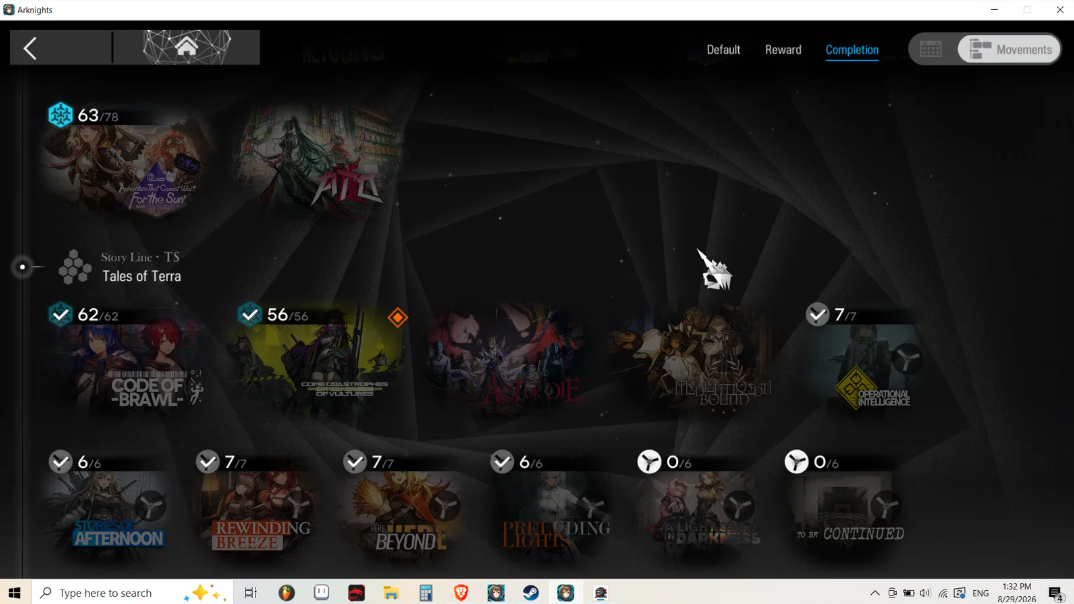Open the notification center icon
This screenshot has width=1074, height=604.
coord(1056,593)
